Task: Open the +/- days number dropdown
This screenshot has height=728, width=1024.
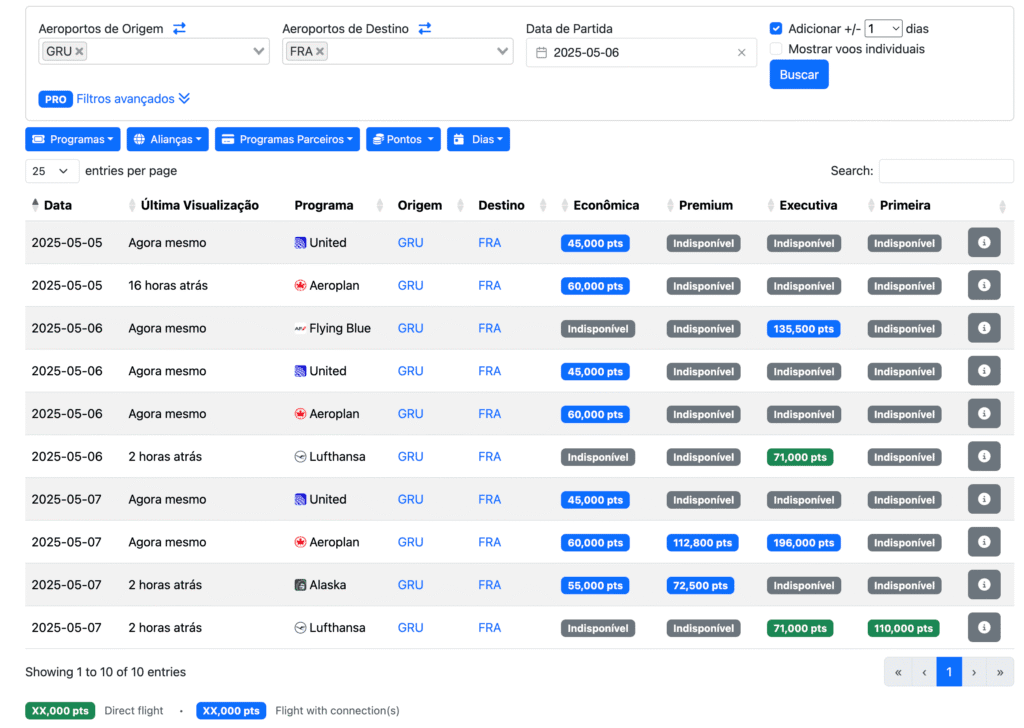Action: [x=883, y=28]
